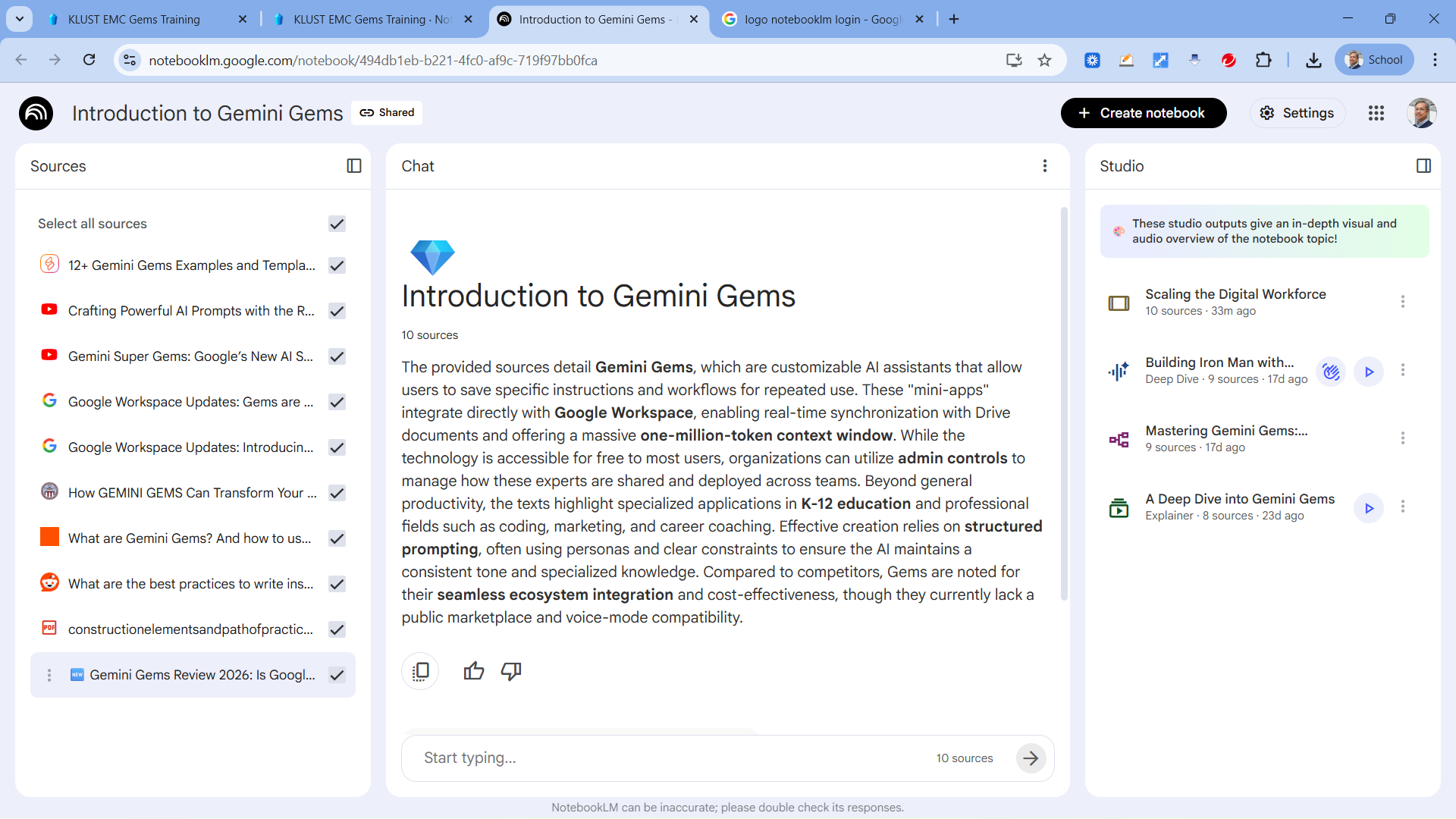The image size is (1456, 819).
Task: Open Scaling the Digital Workforce slide deck
Action: (x=1235, y=302)
